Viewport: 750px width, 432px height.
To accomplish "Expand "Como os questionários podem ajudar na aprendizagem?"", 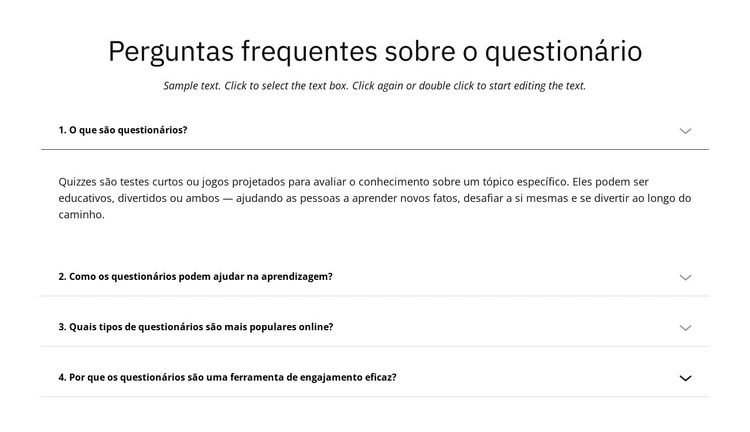I will click(200, 276).
